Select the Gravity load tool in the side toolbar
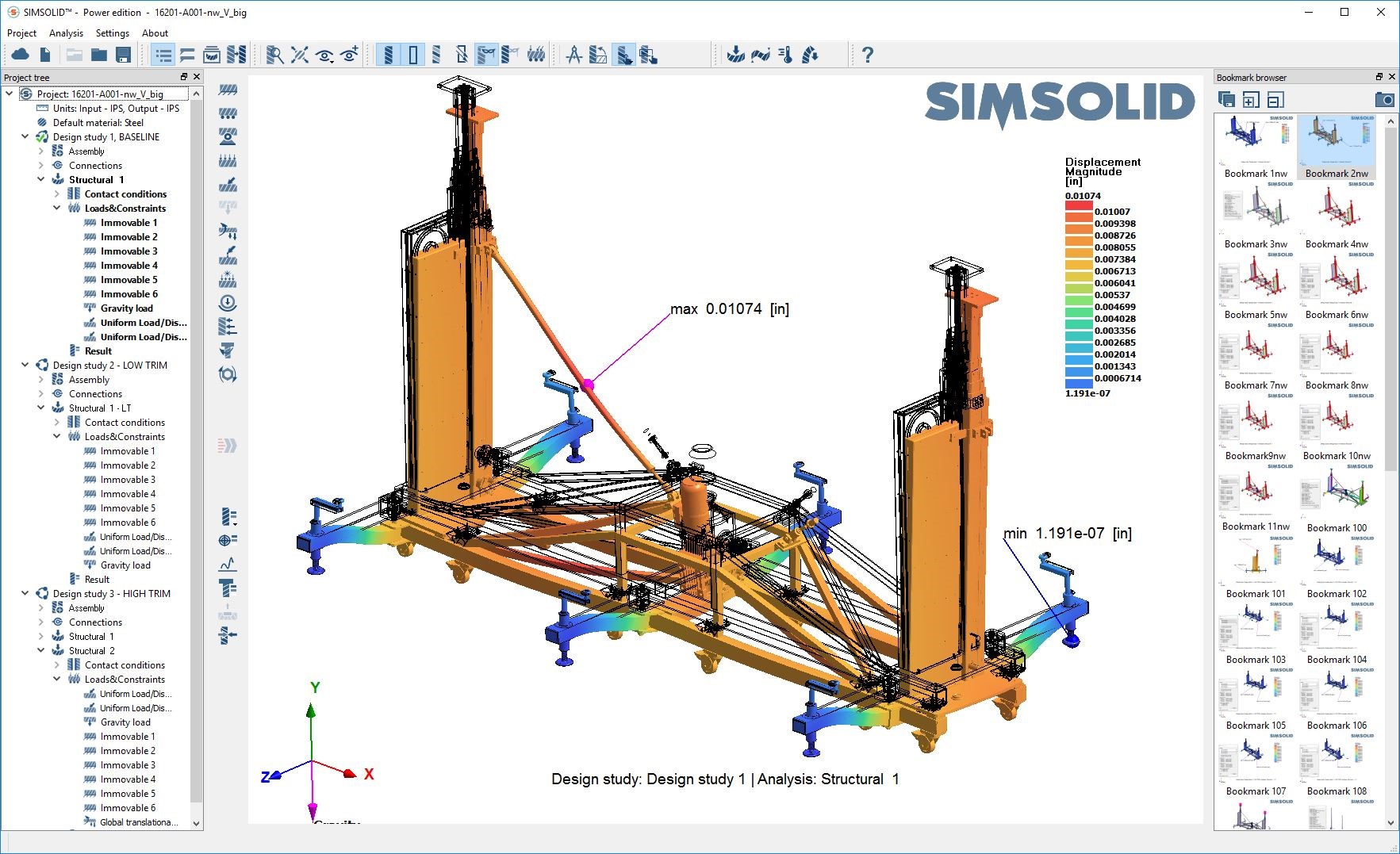Screen dimensions: 1400x854 tap(229, 300)
